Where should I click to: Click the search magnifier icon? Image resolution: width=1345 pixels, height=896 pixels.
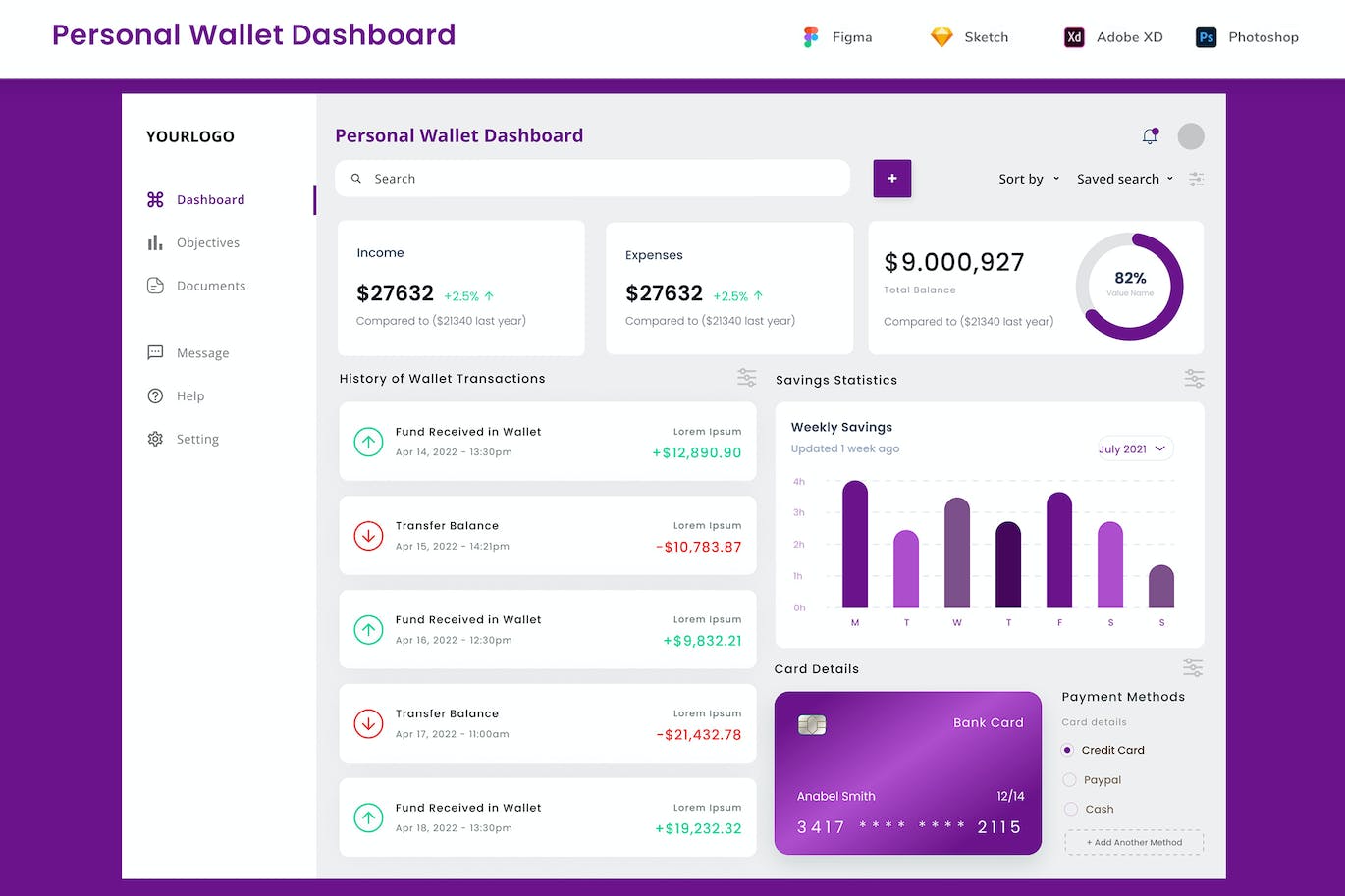coord(356,179)
